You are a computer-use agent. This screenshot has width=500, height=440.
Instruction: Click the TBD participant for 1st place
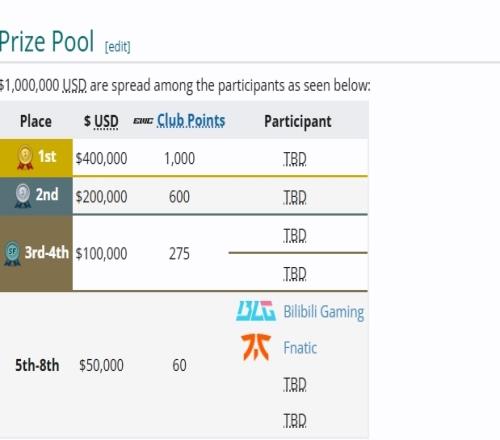point(295,159)
